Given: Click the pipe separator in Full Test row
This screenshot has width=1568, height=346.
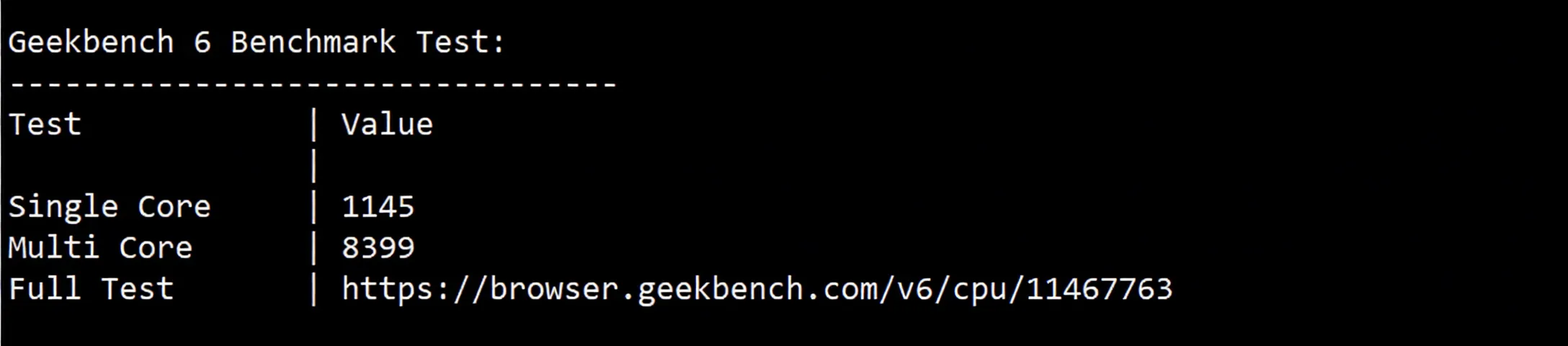Looking at the screenshot, I should pyautogui.click(x=313, y=290).
